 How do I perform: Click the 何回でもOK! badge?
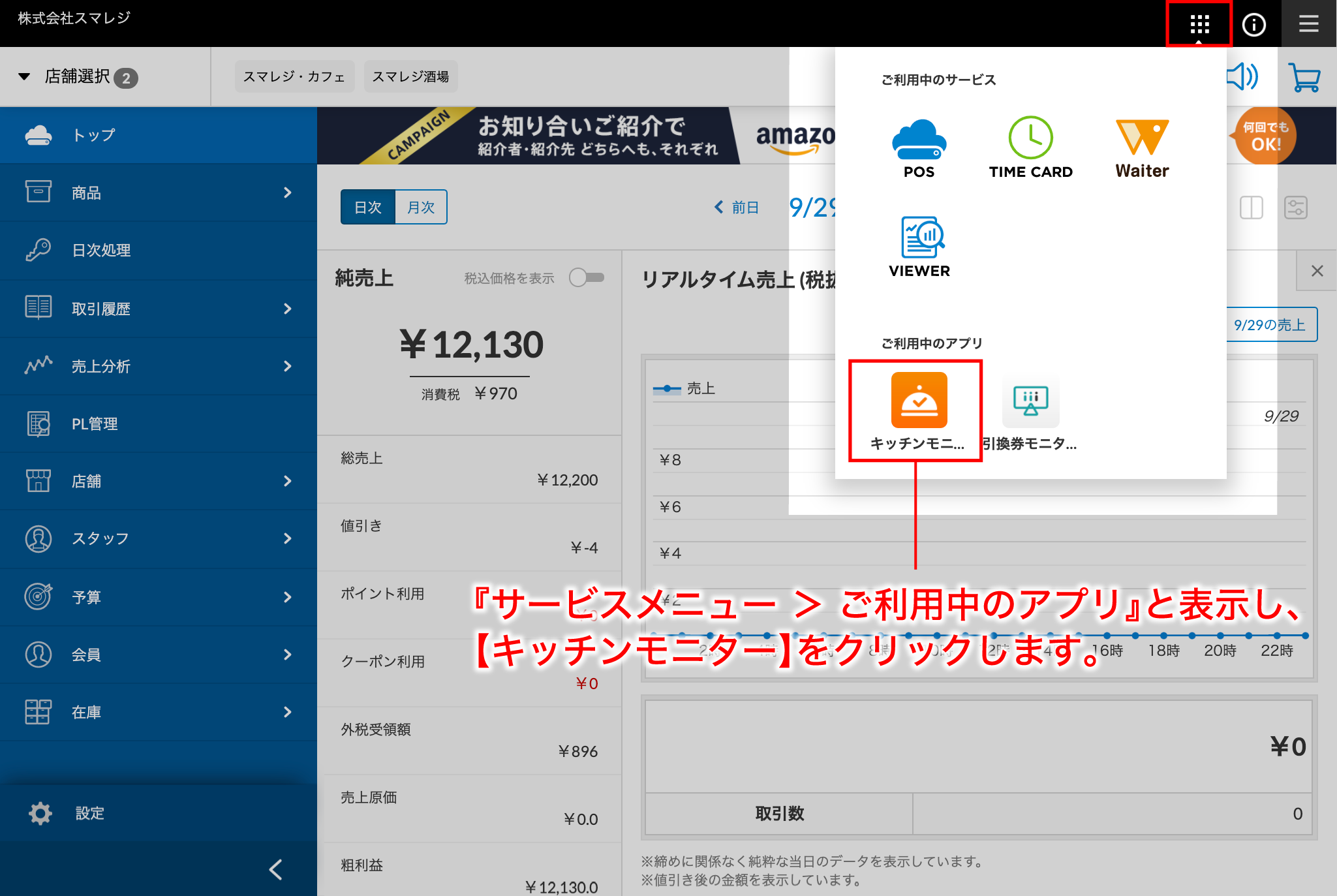pyautogui.click(x=1265, y=136)
